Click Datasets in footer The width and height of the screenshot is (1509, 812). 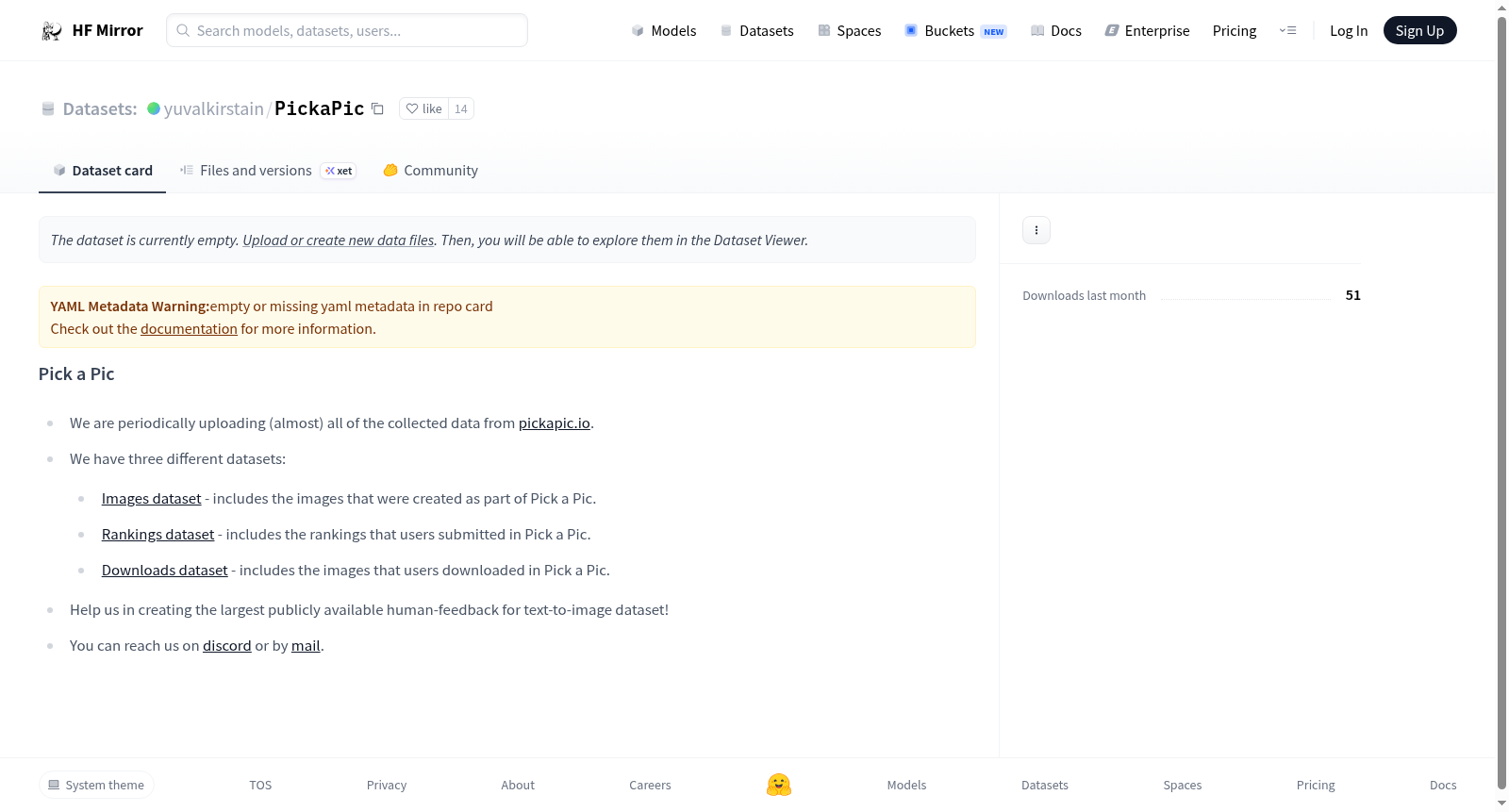(1045, 785)
